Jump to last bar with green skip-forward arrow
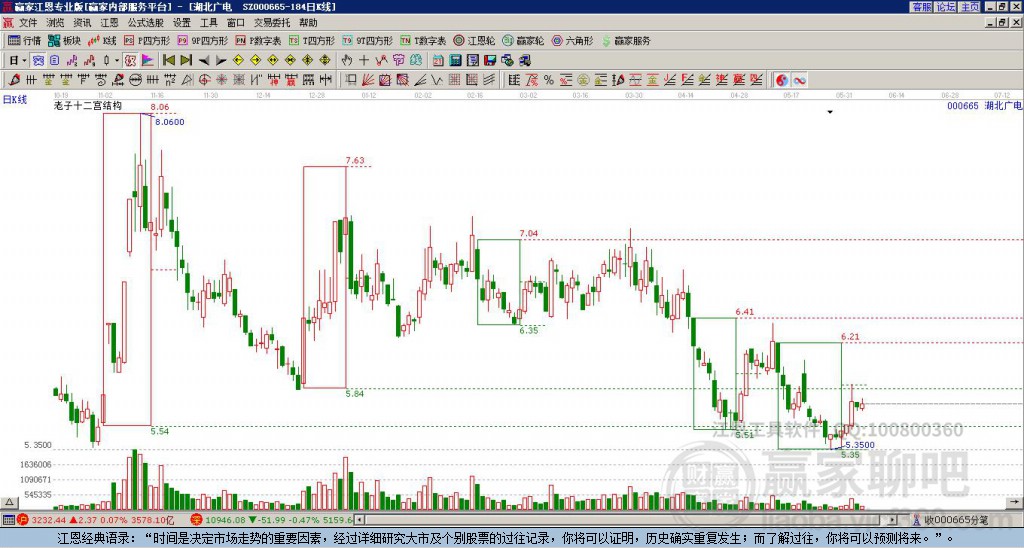1024x548 pixels. pyautogui.click(x=185, y=61)
